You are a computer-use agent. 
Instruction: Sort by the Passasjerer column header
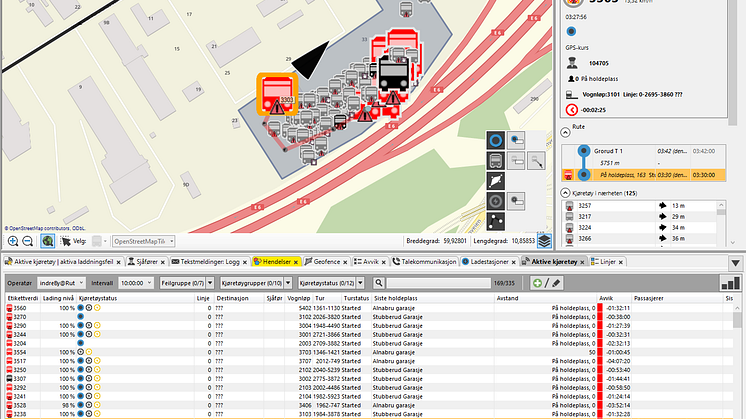point(677,298)
